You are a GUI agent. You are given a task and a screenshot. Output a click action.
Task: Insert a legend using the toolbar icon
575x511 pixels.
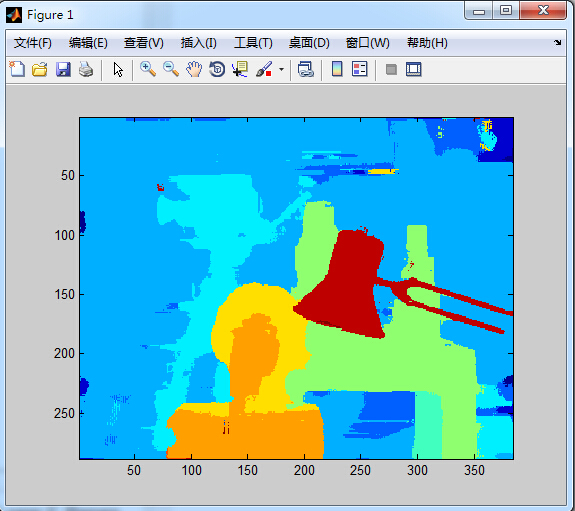click(359, 69)
